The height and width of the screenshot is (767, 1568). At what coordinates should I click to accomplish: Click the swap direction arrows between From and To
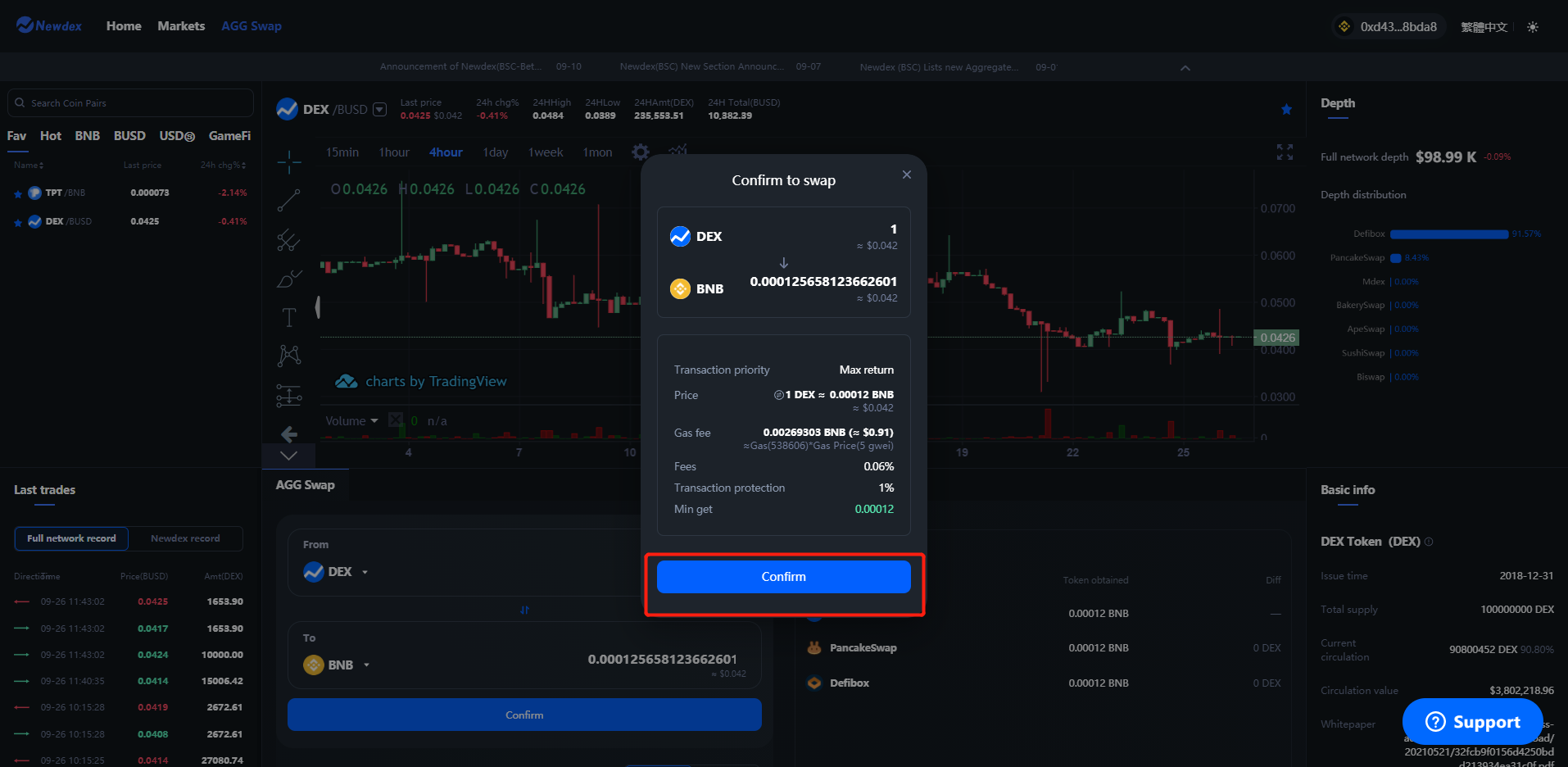(524, 610)
